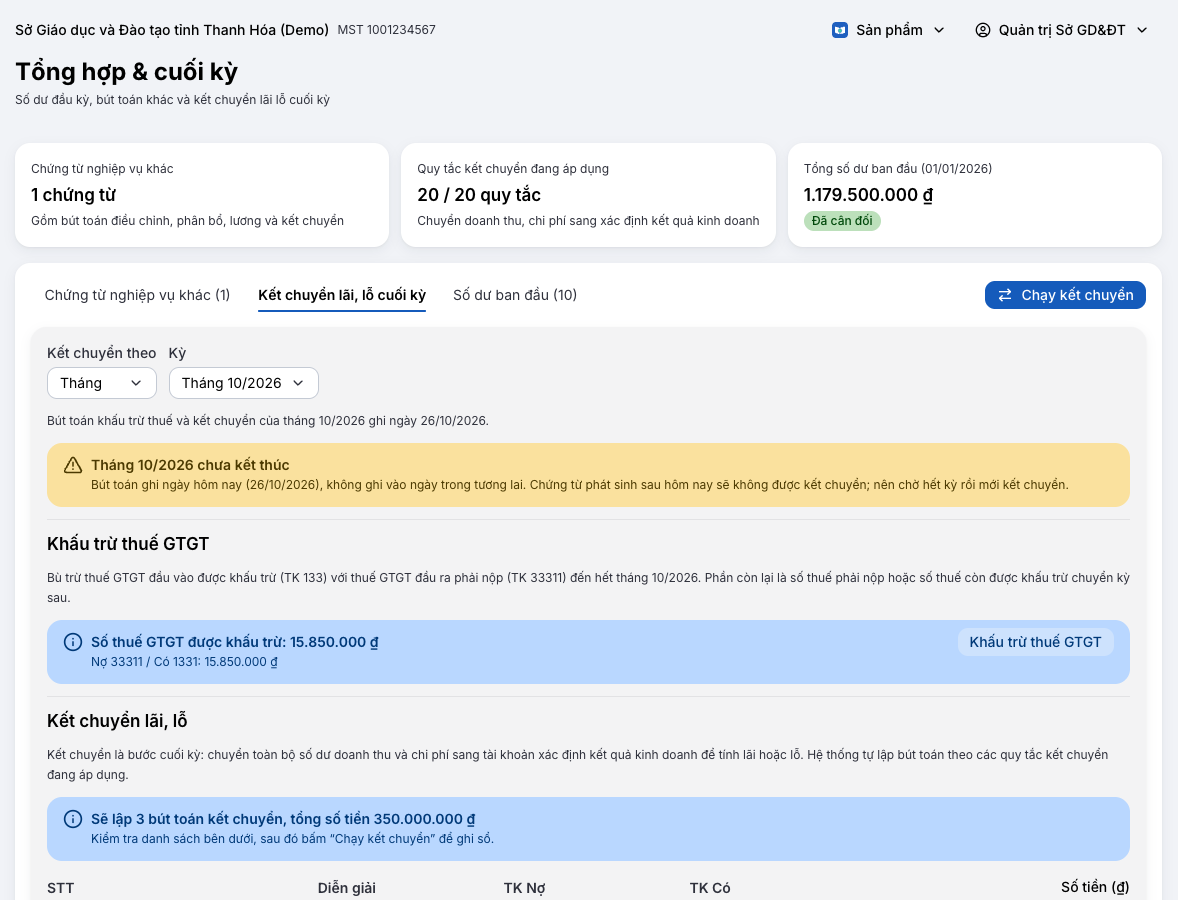
Task: Expand the Quản trị Sở GD&ĐT account menu
Action: click(1062, 30)
